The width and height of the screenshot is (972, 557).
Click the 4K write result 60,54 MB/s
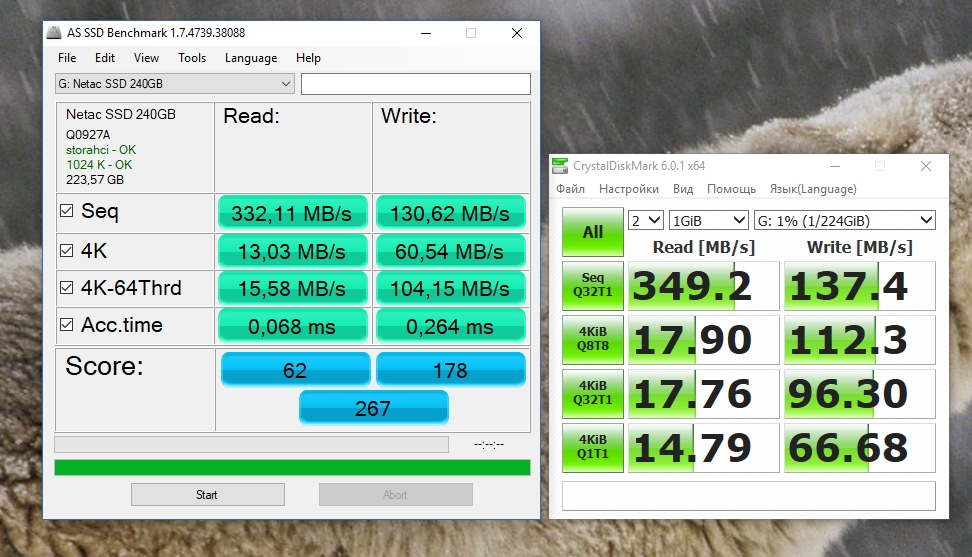click(x=450, y=252)
